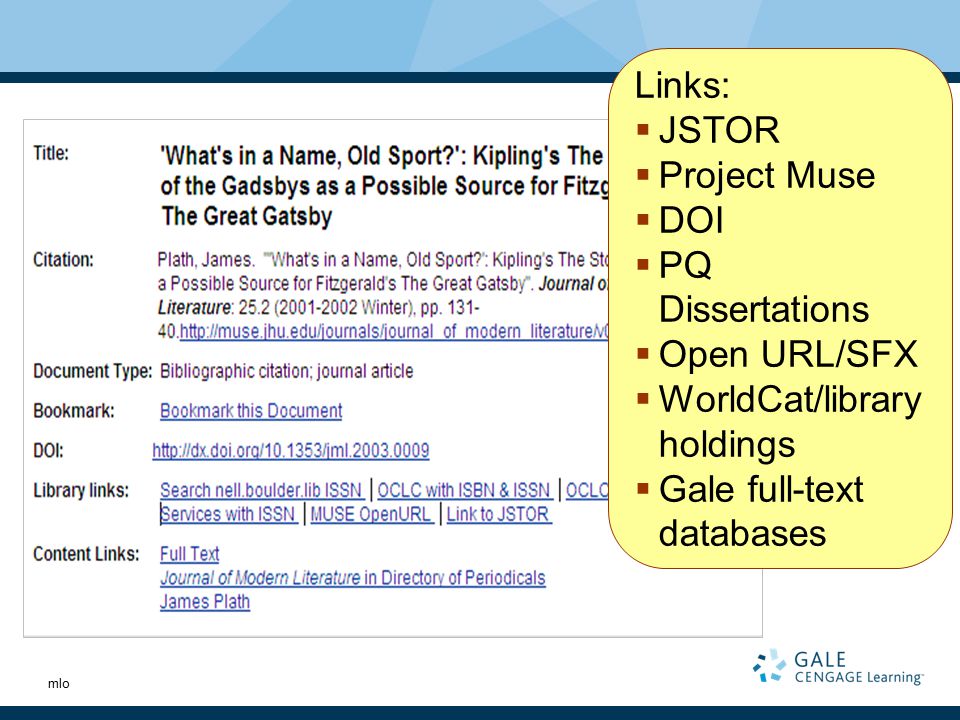Select the citation text beginning 'Plath, James.'
Viewport: 960px width, 720px height.
[x=383, y=296]
